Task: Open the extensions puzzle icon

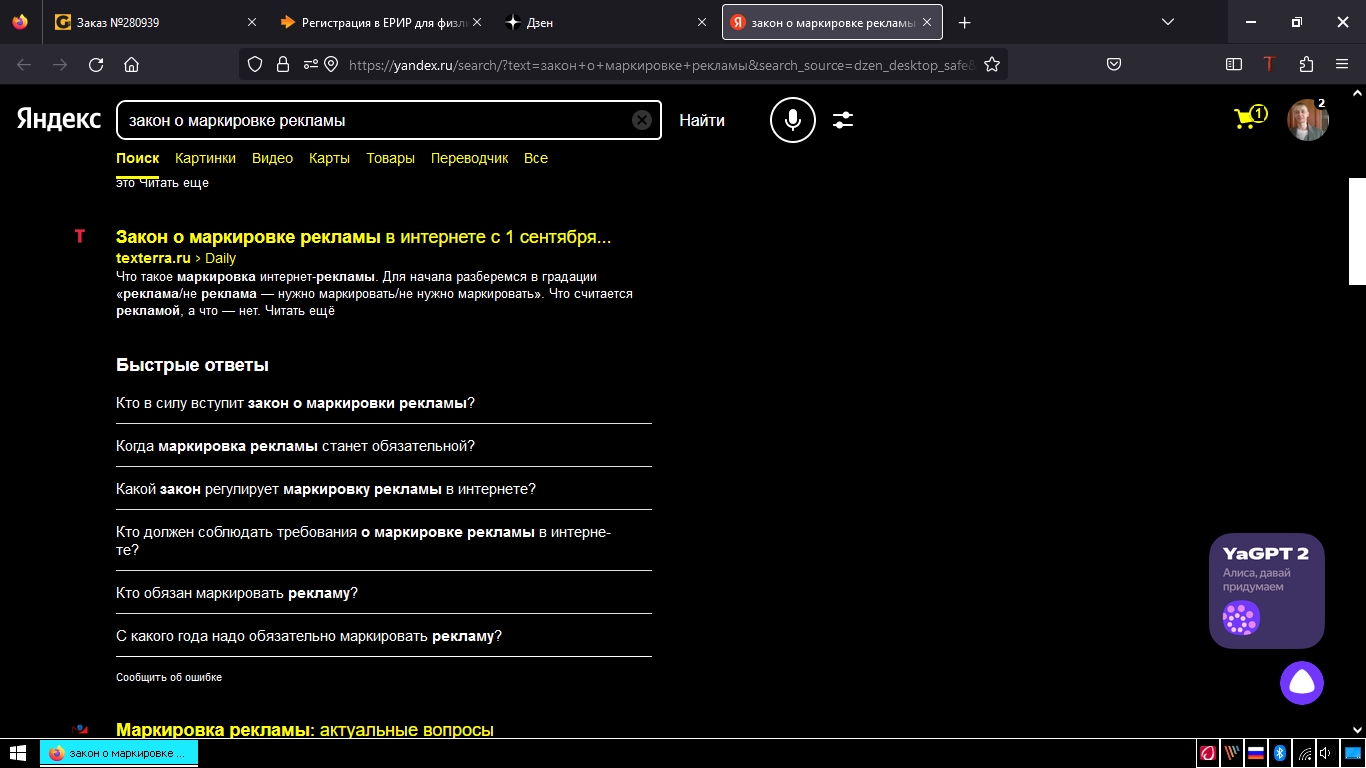Action: (x=1306, y=64)
